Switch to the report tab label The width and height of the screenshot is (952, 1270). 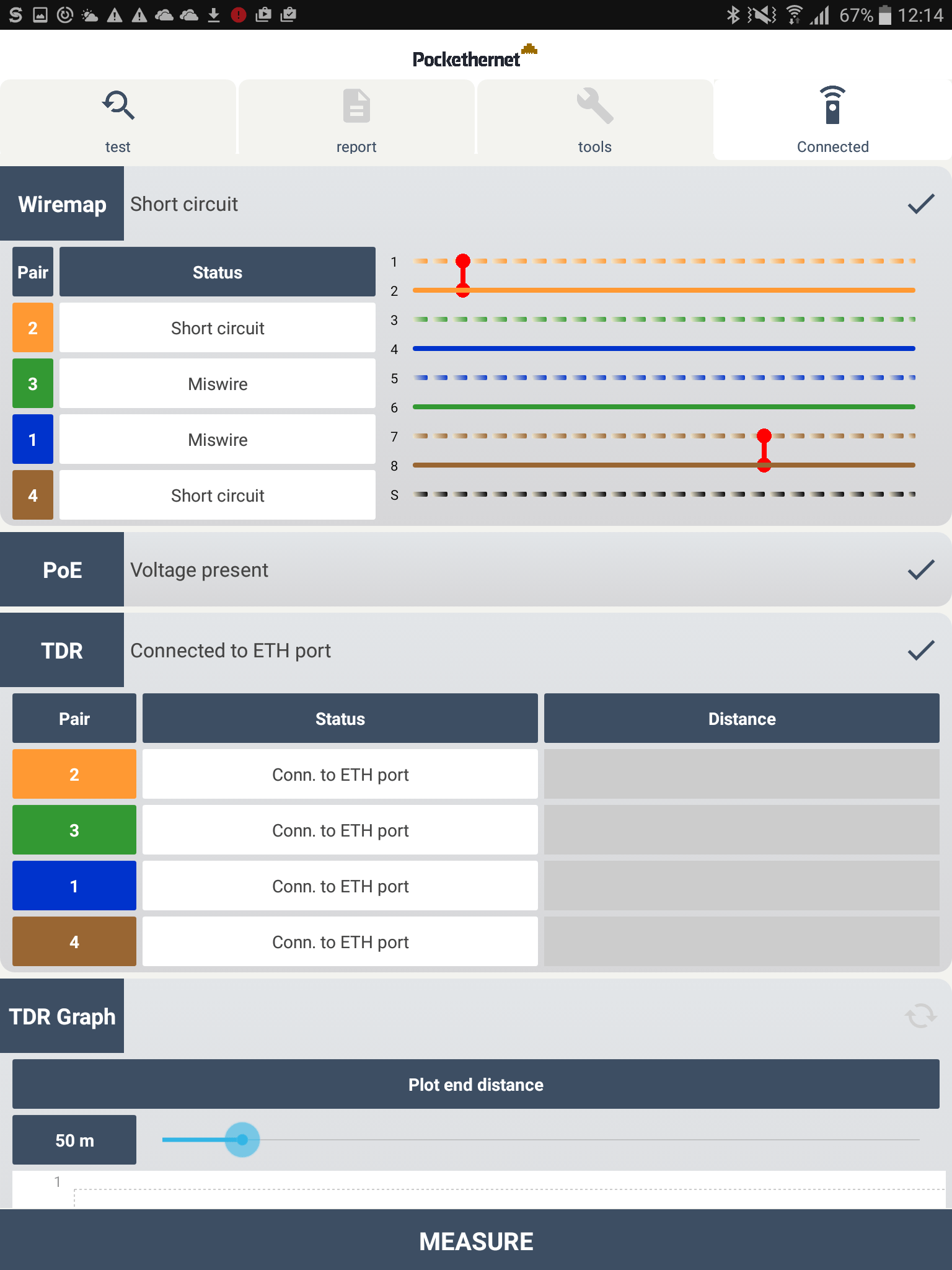coord(356,147)
